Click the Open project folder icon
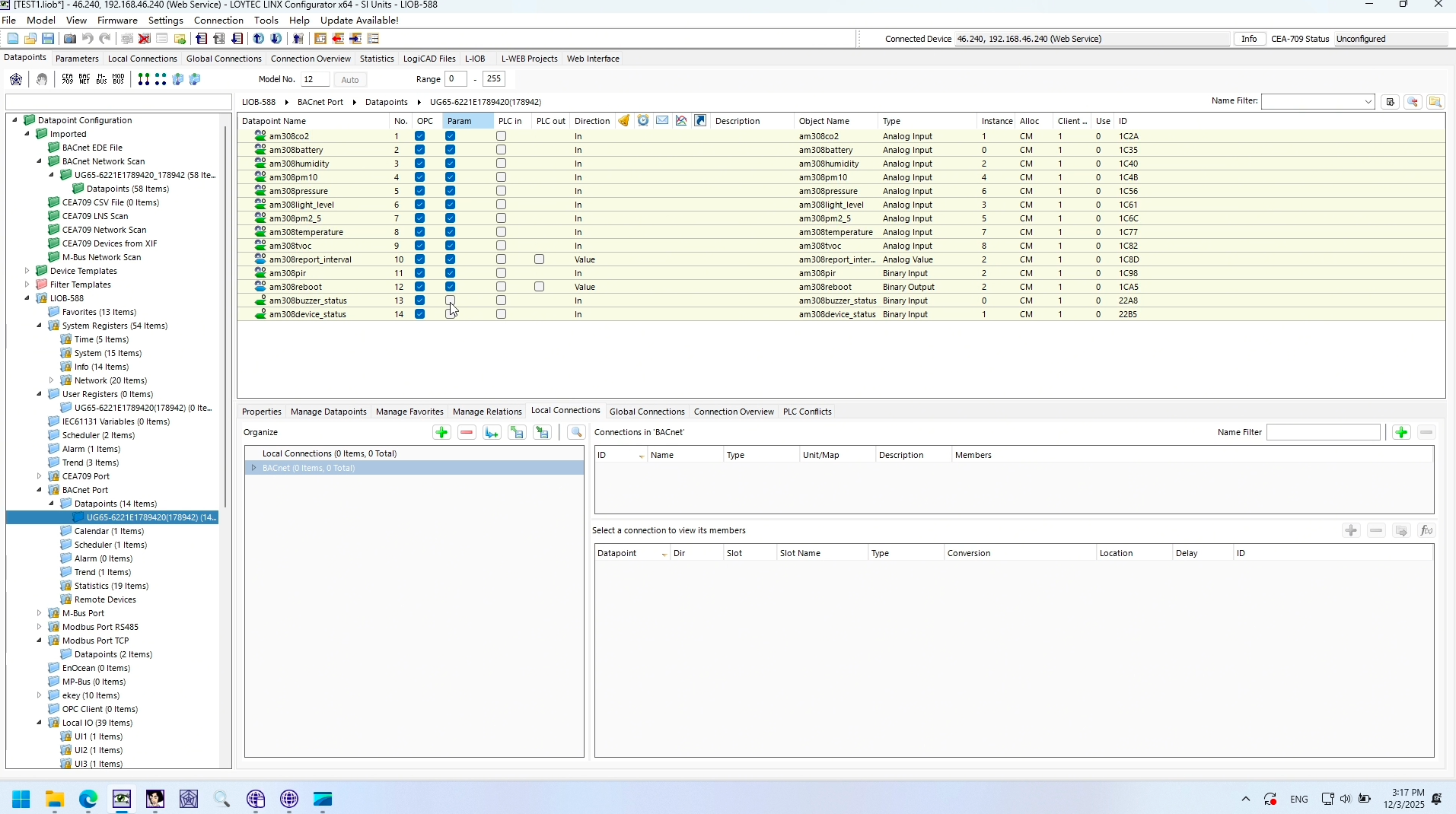 (x=30, y=39)
